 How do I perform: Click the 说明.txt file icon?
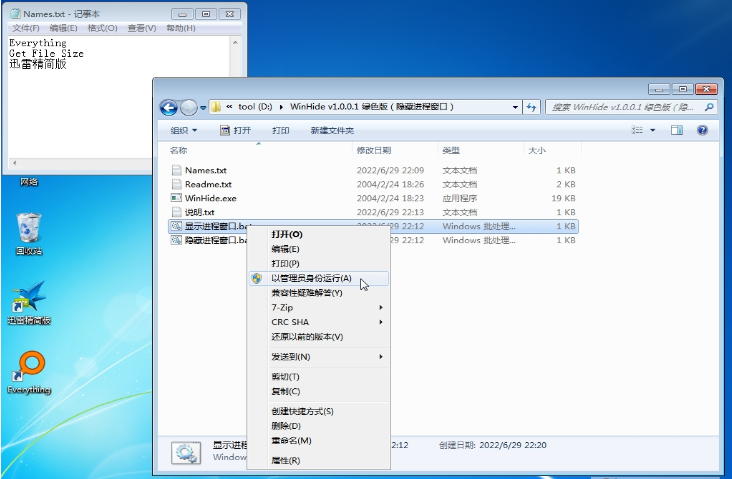coord(176,212)
